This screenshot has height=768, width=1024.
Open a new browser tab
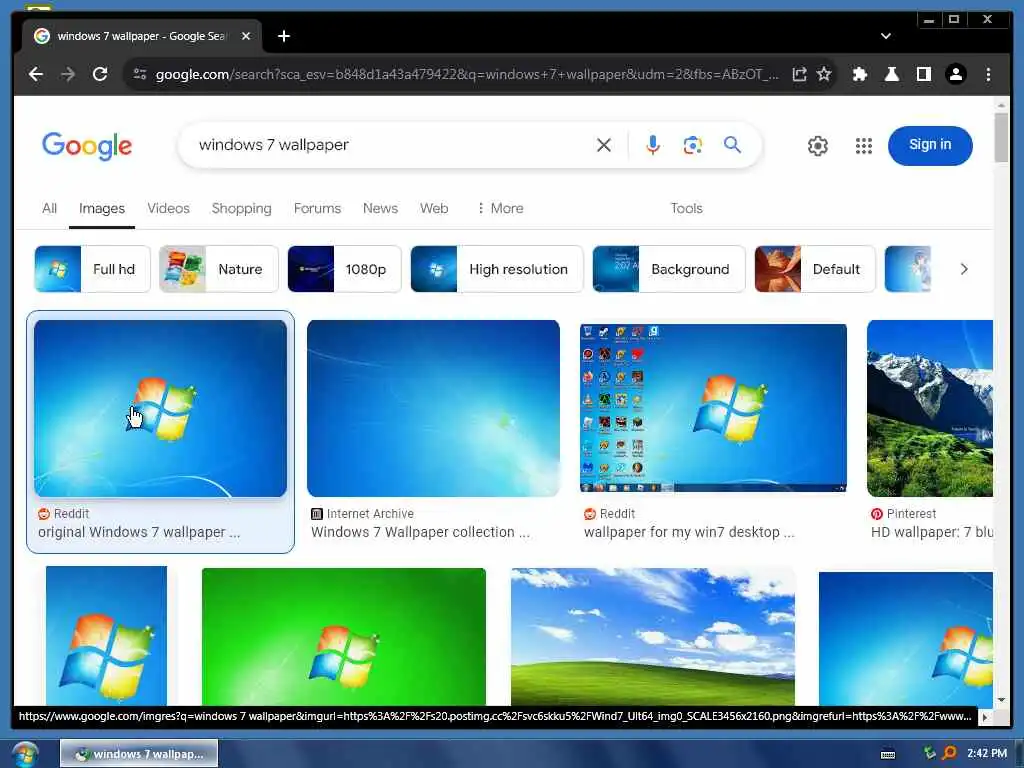click(x=284, y=37)
